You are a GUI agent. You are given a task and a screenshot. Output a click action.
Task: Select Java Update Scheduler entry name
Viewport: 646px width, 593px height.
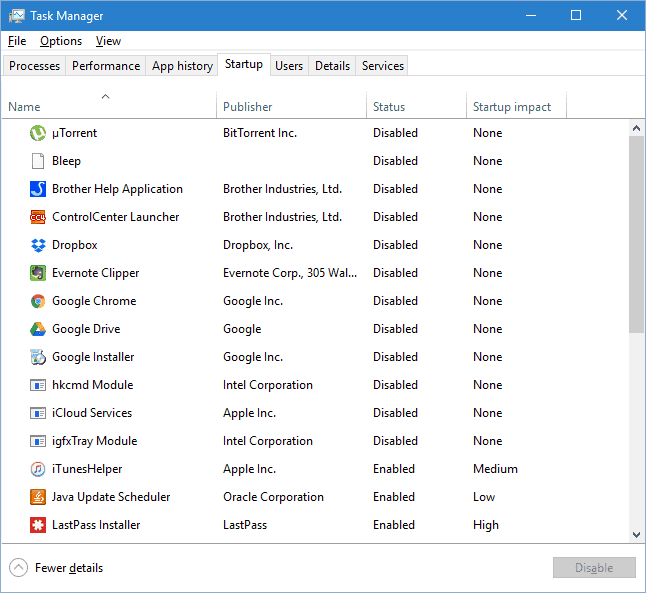(x=111, y=497)
